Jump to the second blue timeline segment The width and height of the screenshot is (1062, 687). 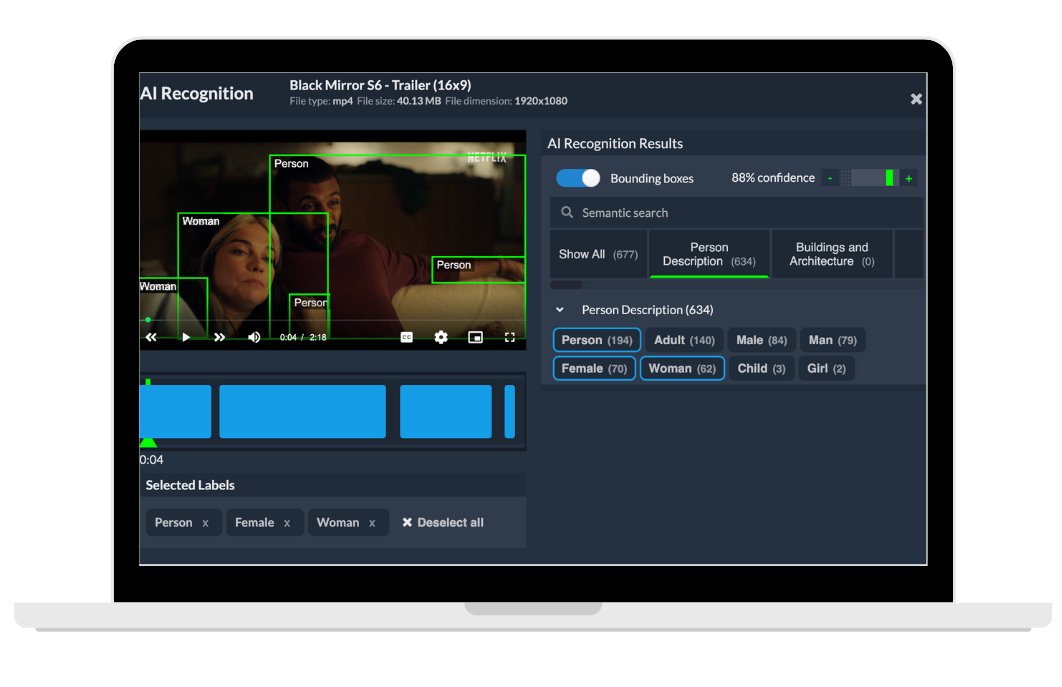(302, 411)
